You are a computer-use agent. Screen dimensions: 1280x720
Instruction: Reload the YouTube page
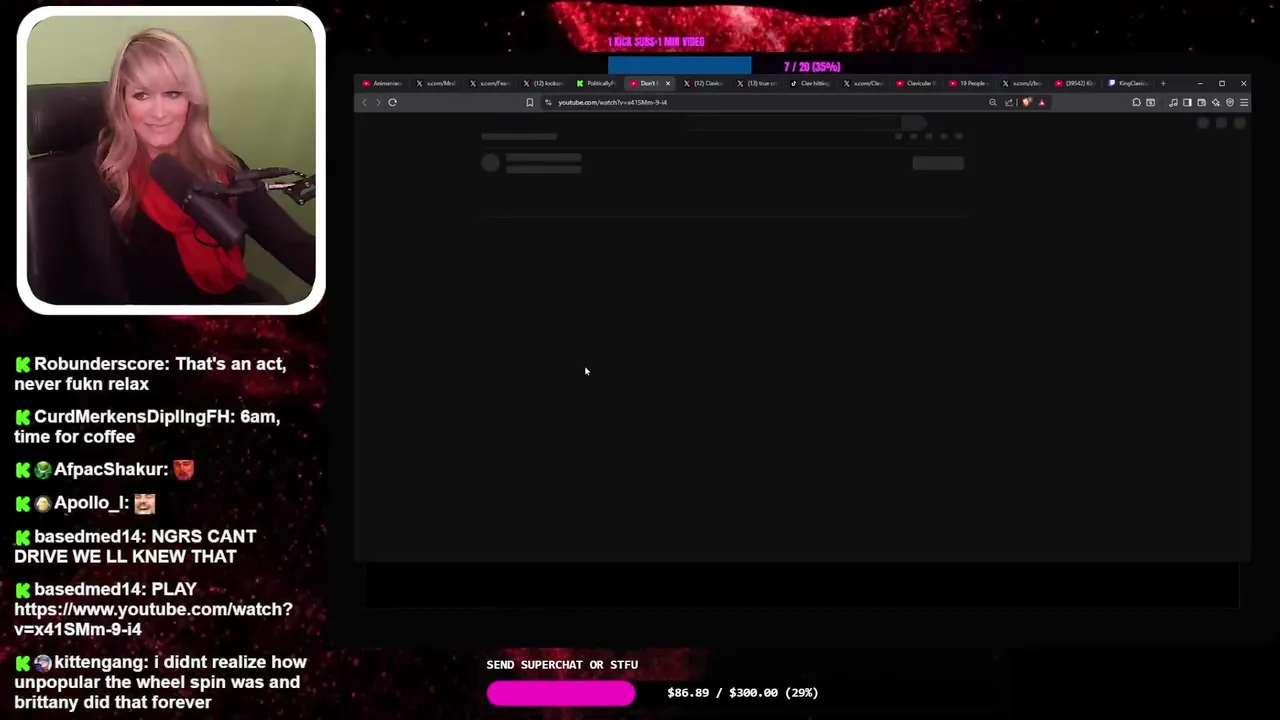coord(392,102)
